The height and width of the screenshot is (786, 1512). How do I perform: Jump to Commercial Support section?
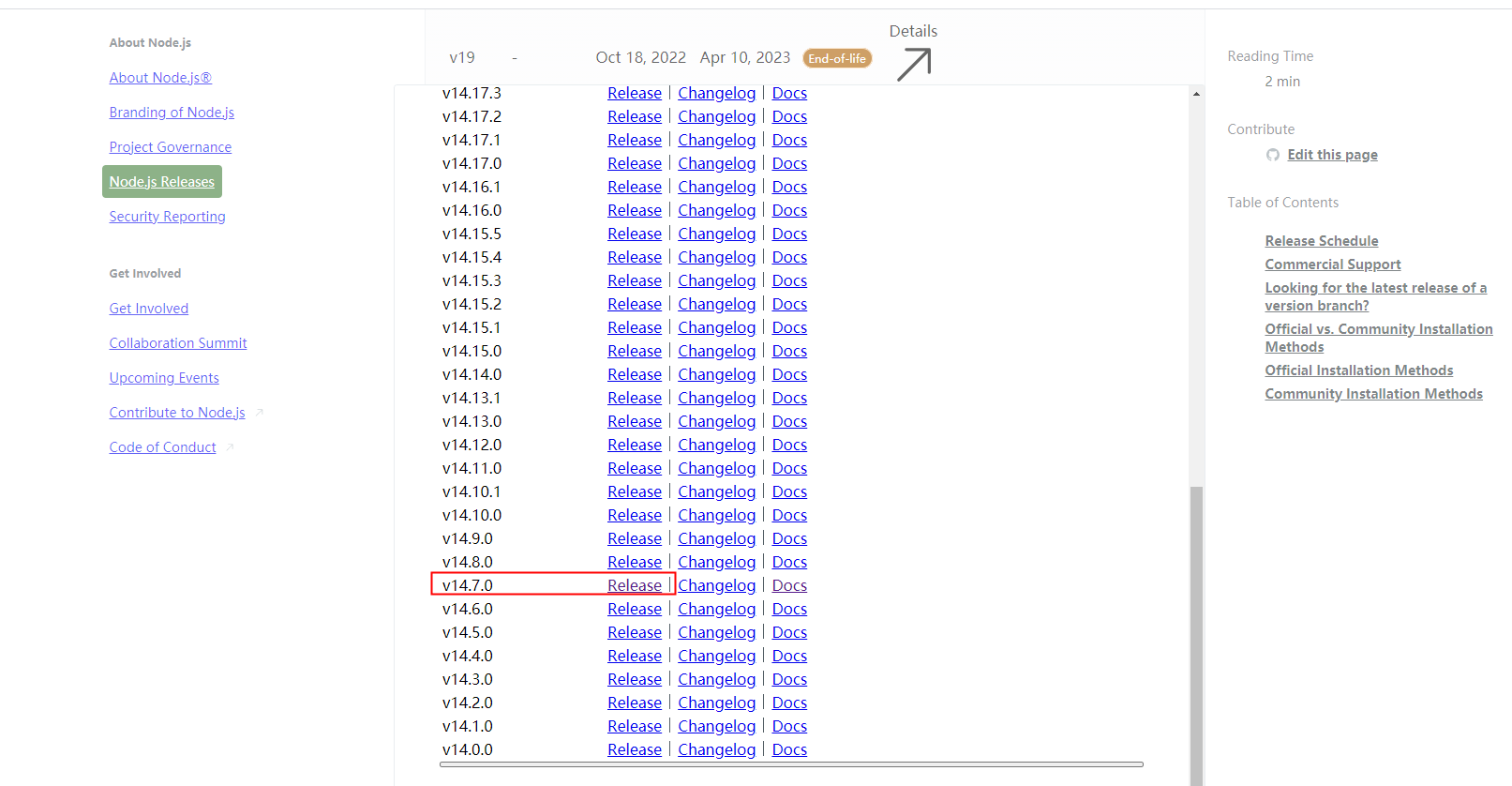click(x=1333, y=265)
